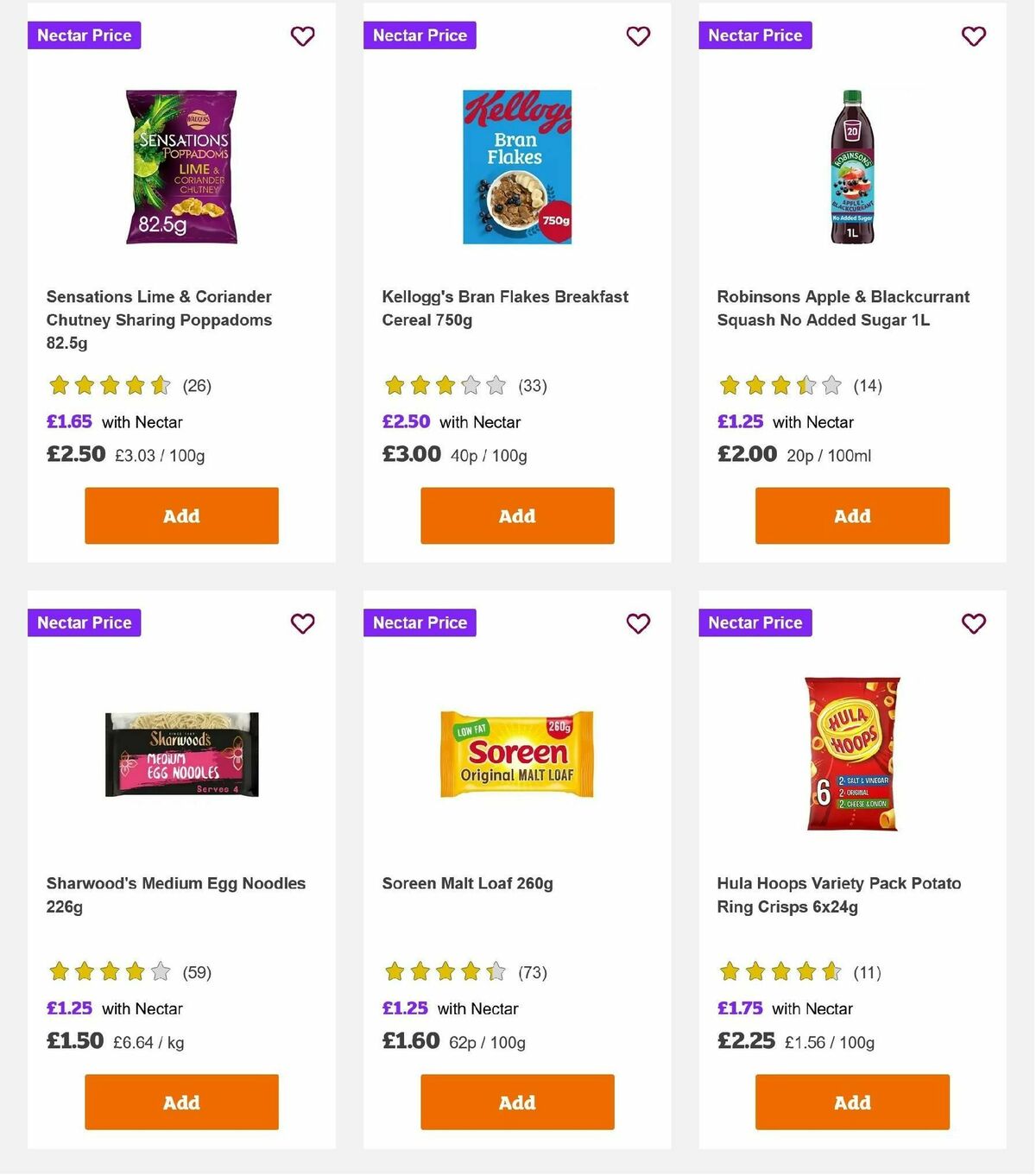View the 11 reviews on Hula Hoops
The width and height of the screenshot is (1036, 1175).
coord(867,972)
